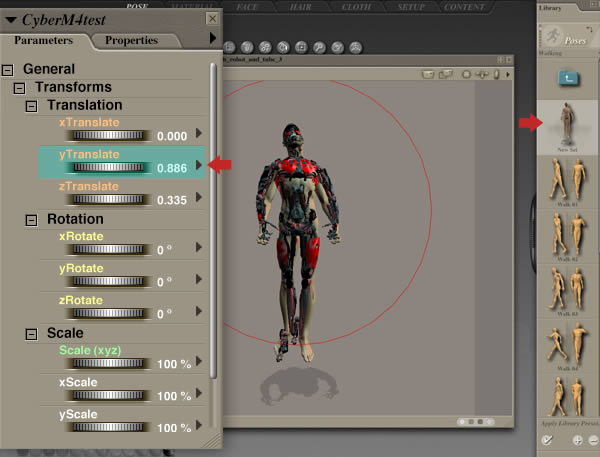Screen dimensions: 600x457
Task: Select the Morphing tool
Action: (337, 47)
